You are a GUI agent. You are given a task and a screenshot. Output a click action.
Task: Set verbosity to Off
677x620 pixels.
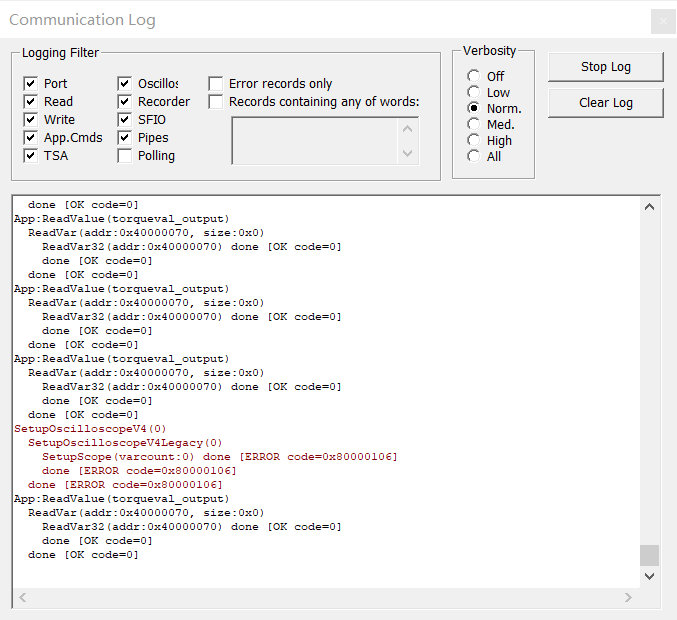pos(473,76)
